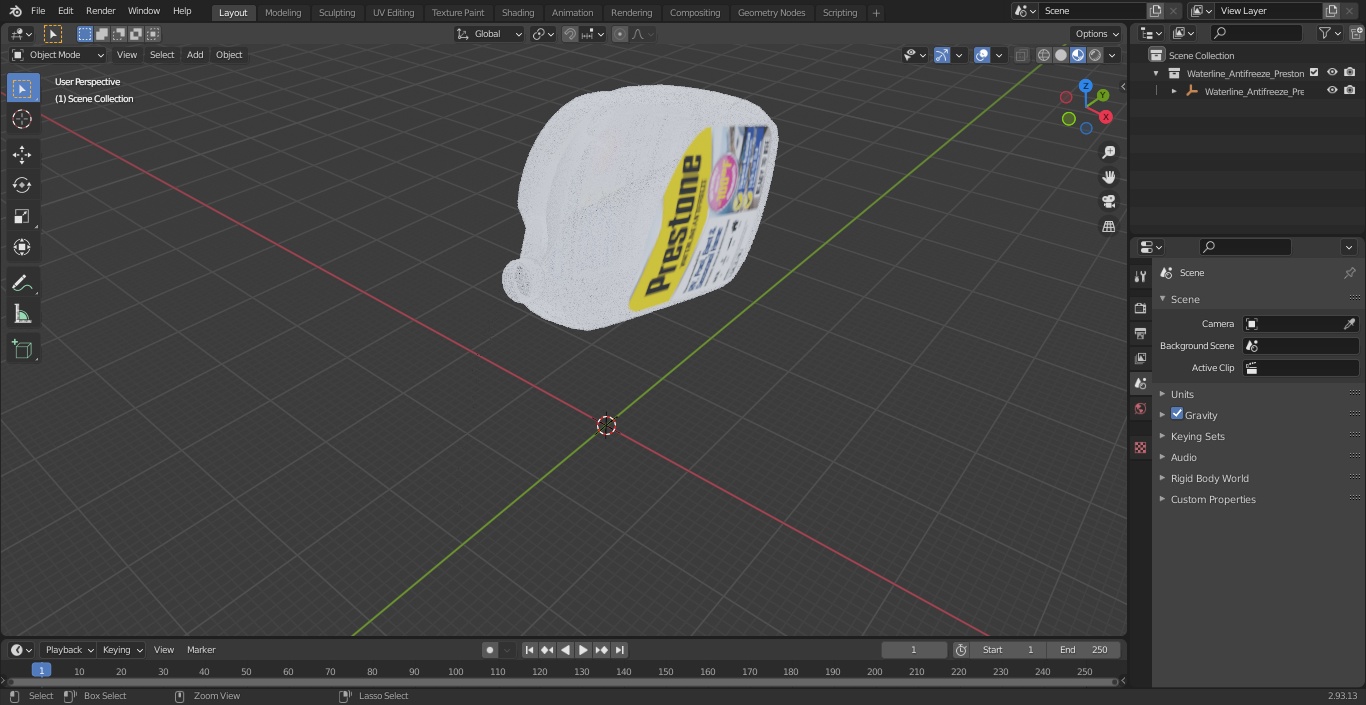Screen dimensions: 1366x705
Task: Activate the Transform tool
Action: 22,247
